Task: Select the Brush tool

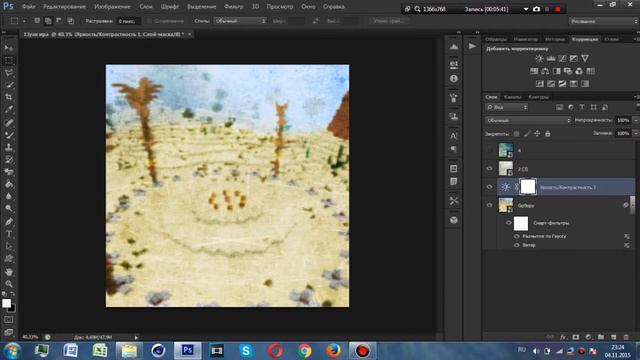Action: (x=9, y=135)
